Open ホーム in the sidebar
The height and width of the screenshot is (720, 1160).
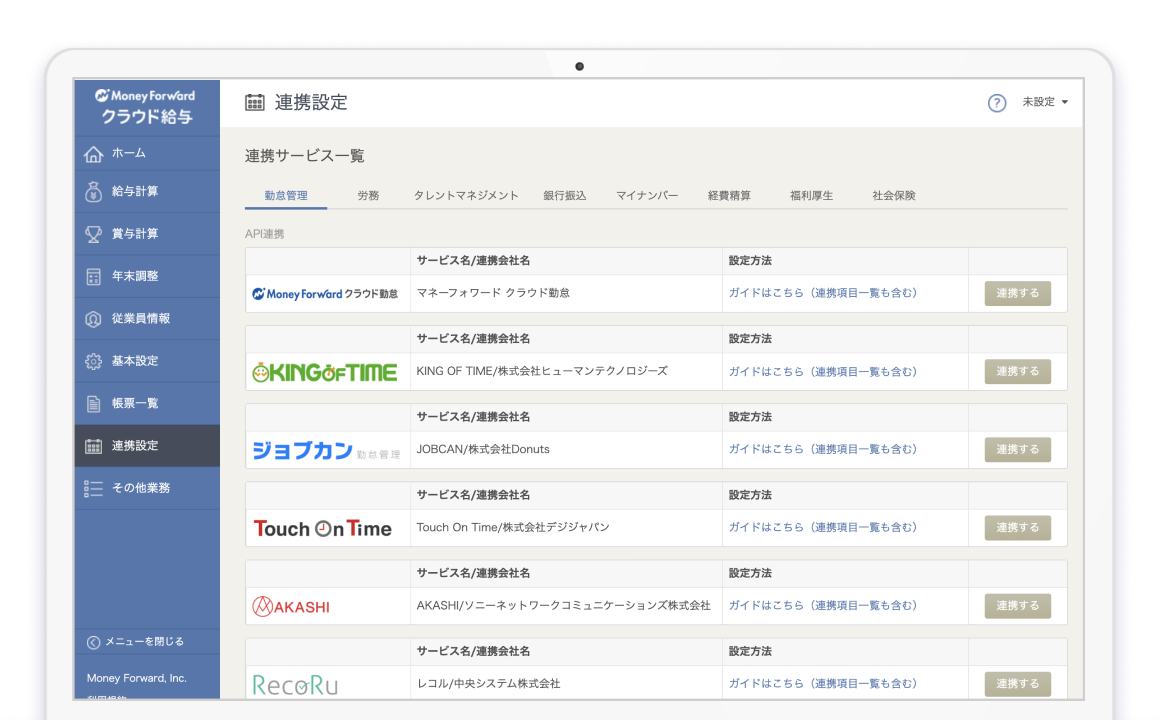147,153
